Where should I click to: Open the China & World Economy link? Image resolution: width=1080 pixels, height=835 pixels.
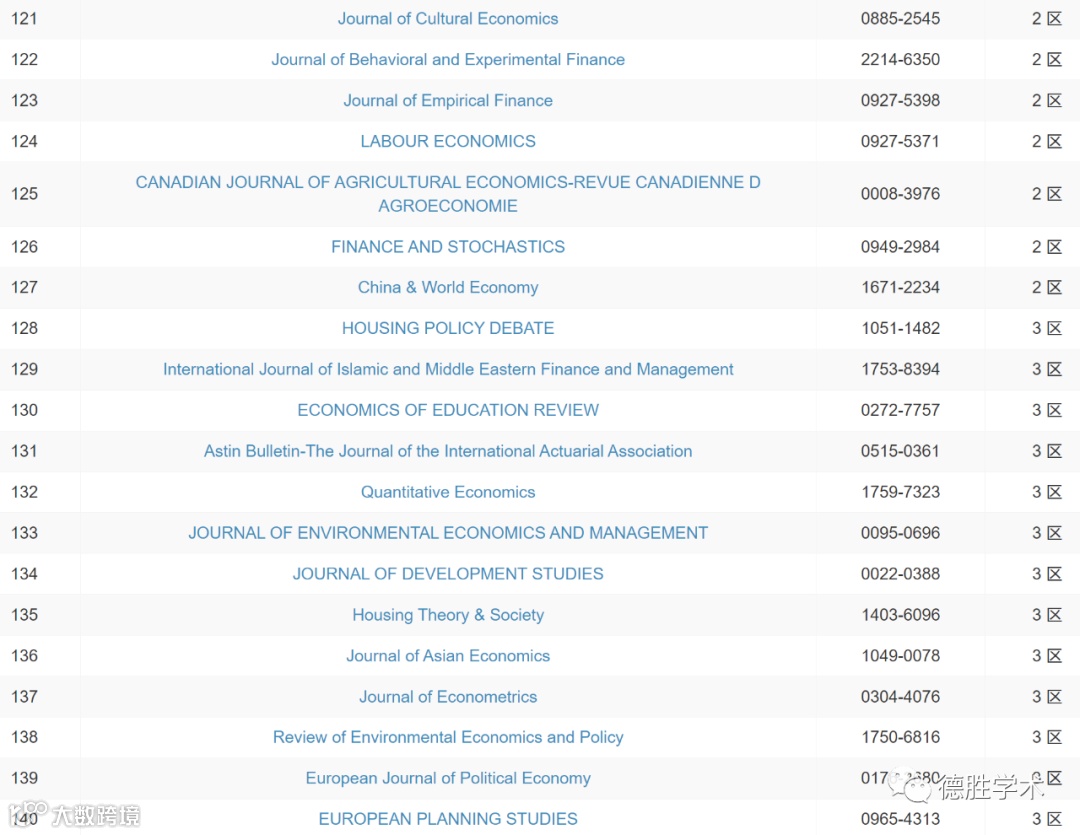click(x=448, y=287)
